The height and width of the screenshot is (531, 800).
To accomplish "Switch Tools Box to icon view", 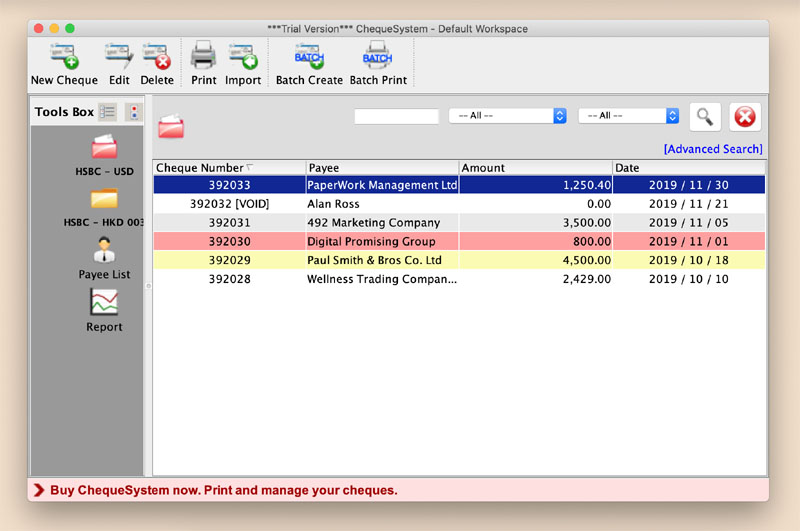I will coord(134,112).
